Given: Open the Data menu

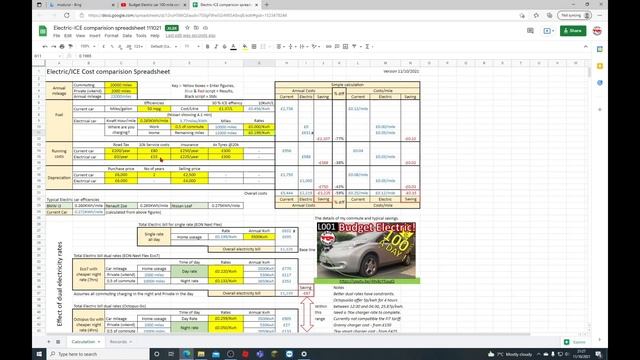Looking at the screenshot, I should point(127,36).
